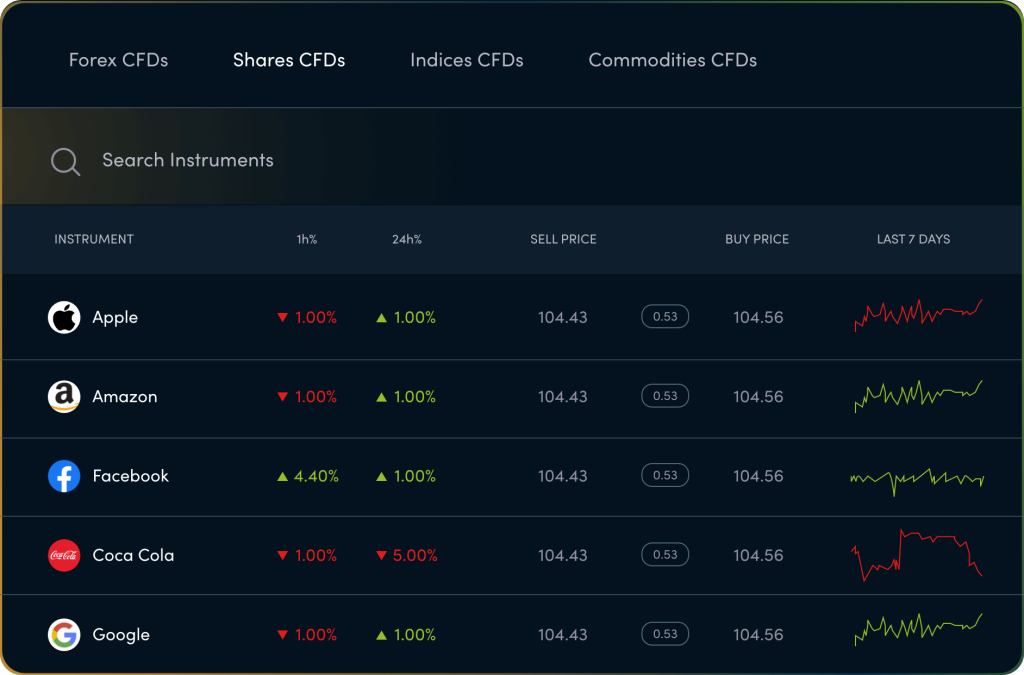The width and height of the screenshot is (1024, 675).
Task: Click Coca Cola's 5.00% daily change
Action: (415, 556)
